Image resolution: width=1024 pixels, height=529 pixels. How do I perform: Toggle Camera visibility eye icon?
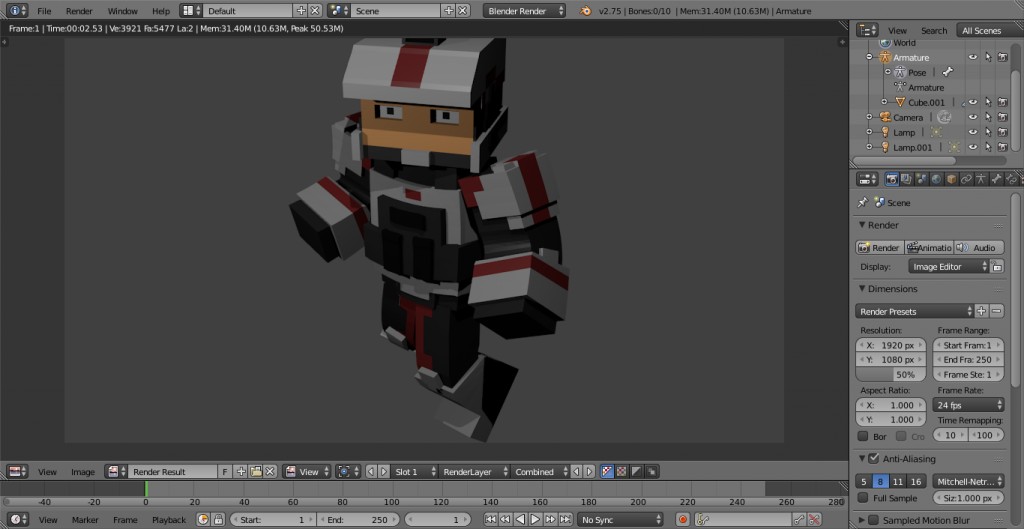coord(973,118)
